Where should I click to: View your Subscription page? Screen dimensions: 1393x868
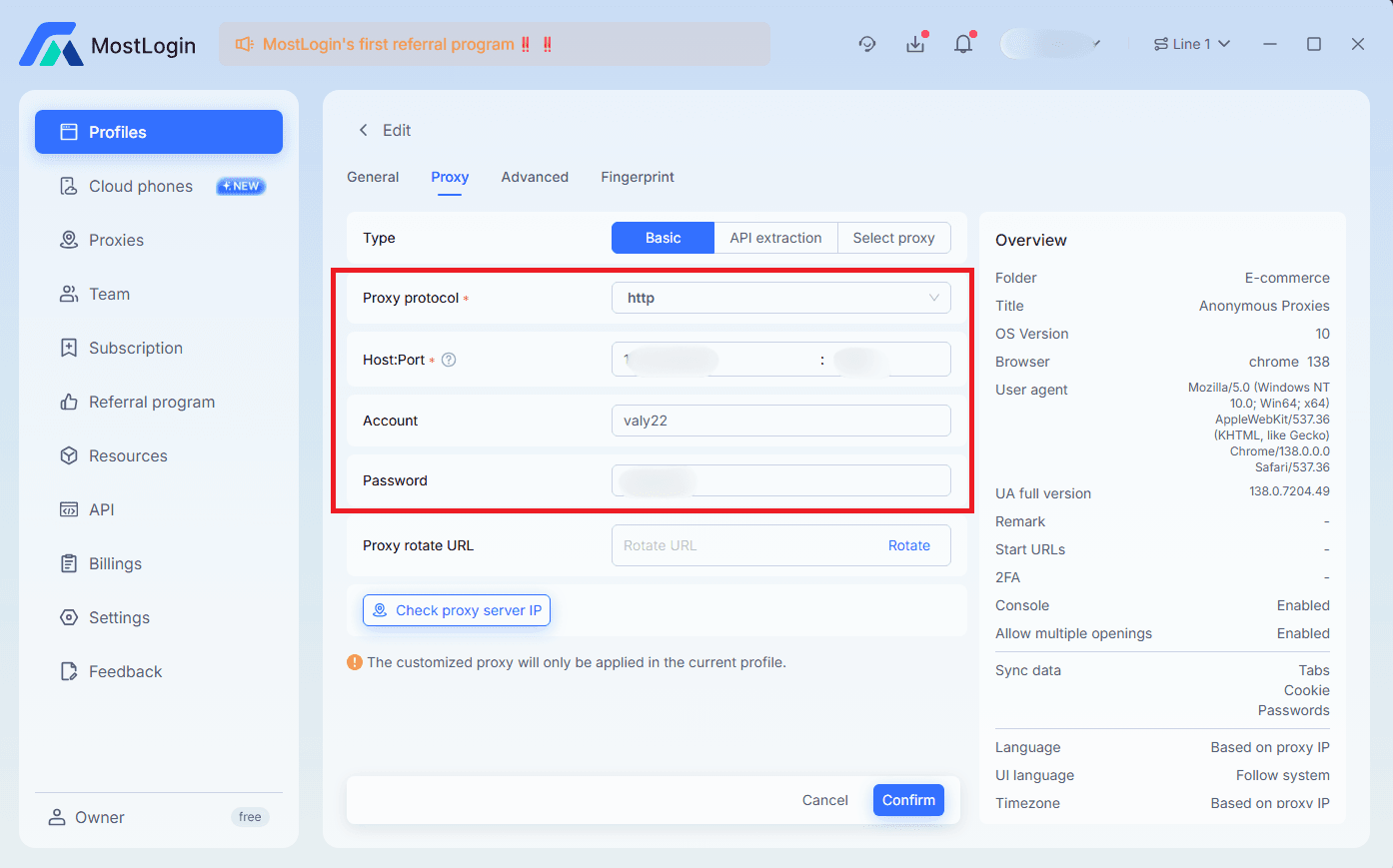pos(135,348)
